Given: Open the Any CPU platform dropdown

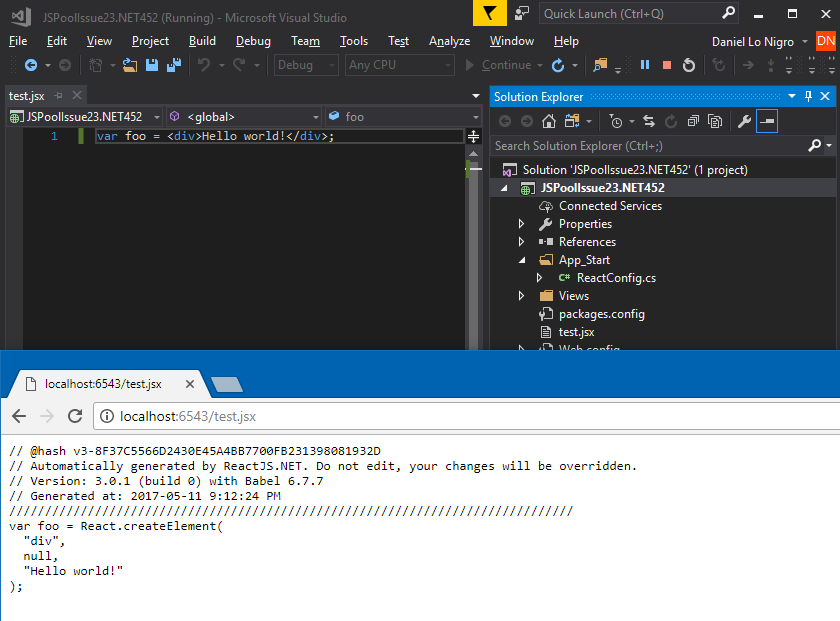Looking at the screenshot, I should [400, 65].
